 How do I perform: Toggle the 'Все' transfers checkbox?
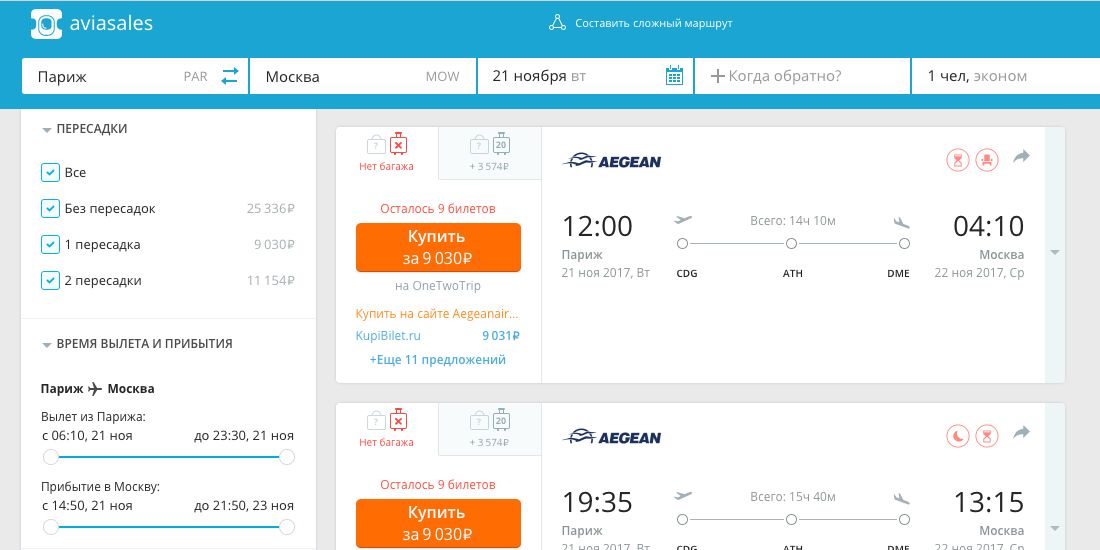tap(50, 173)
